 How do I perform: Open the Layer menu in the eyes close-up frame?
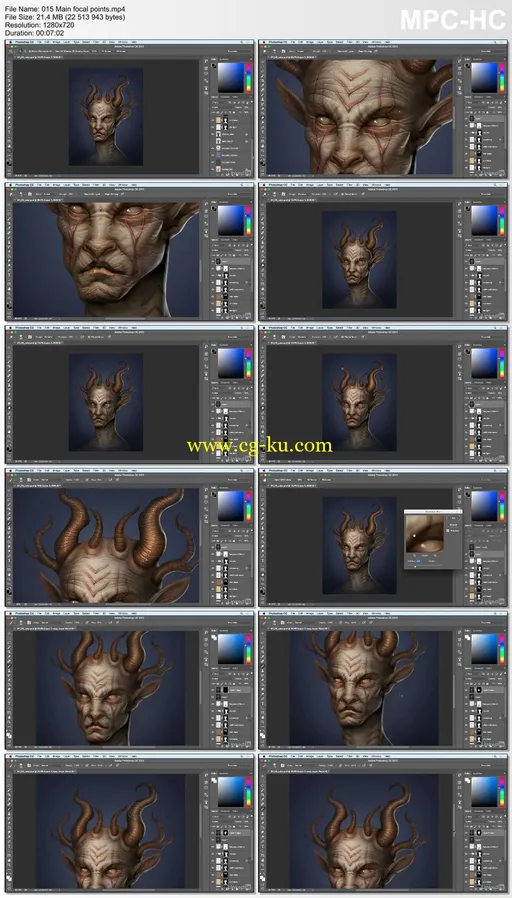point(320,41)
